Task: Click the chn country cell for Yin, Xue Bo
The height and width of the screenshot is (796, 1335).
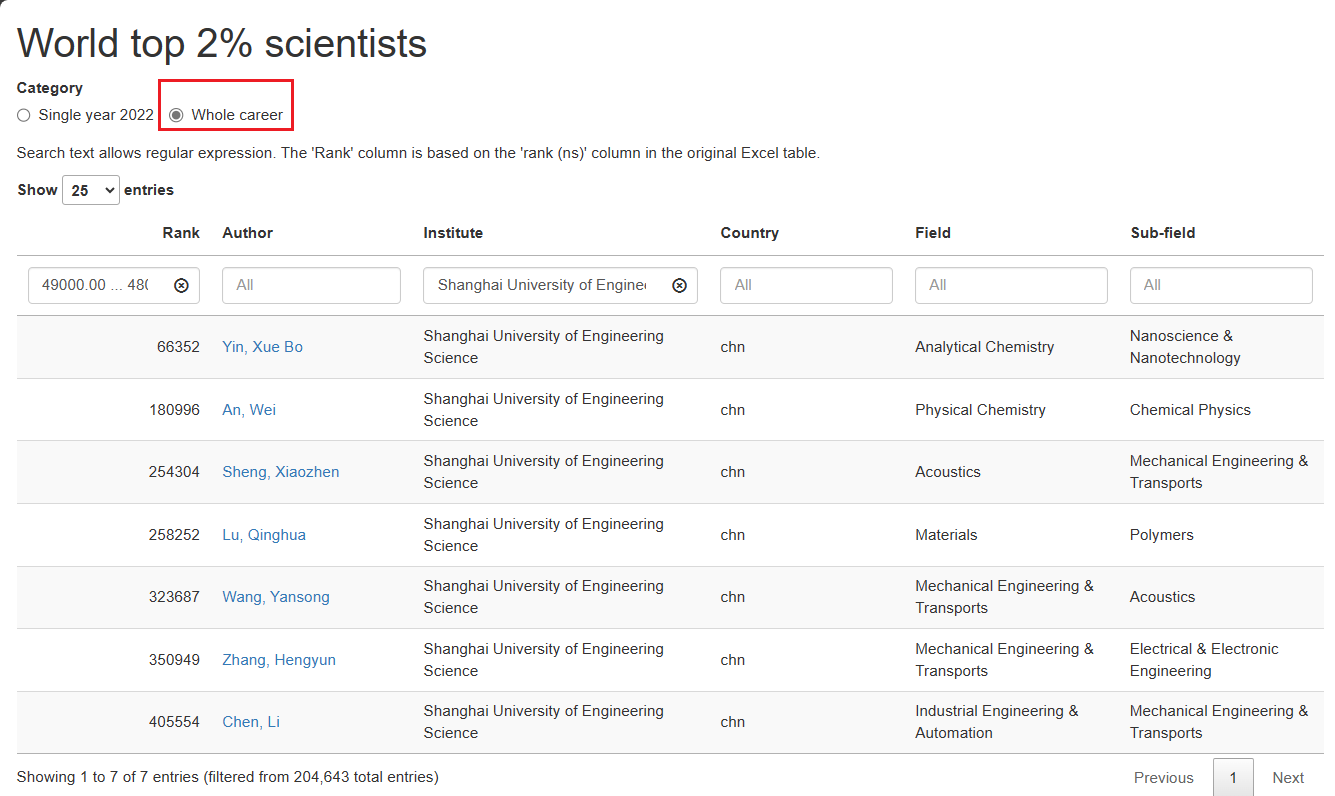Action: [733, 347]
